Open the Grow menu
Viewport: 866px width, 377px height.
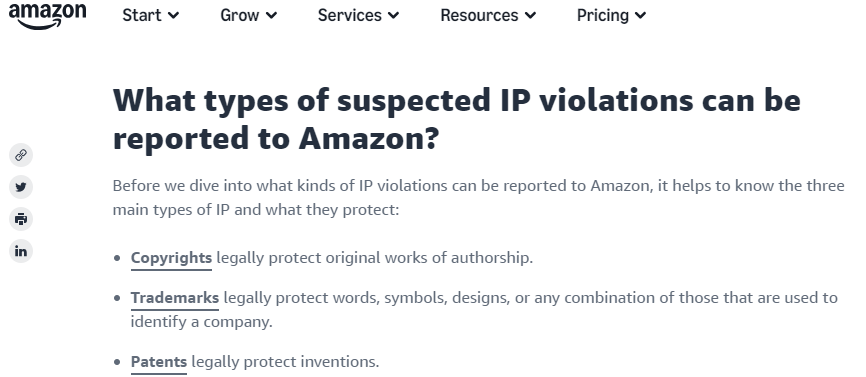249,15
